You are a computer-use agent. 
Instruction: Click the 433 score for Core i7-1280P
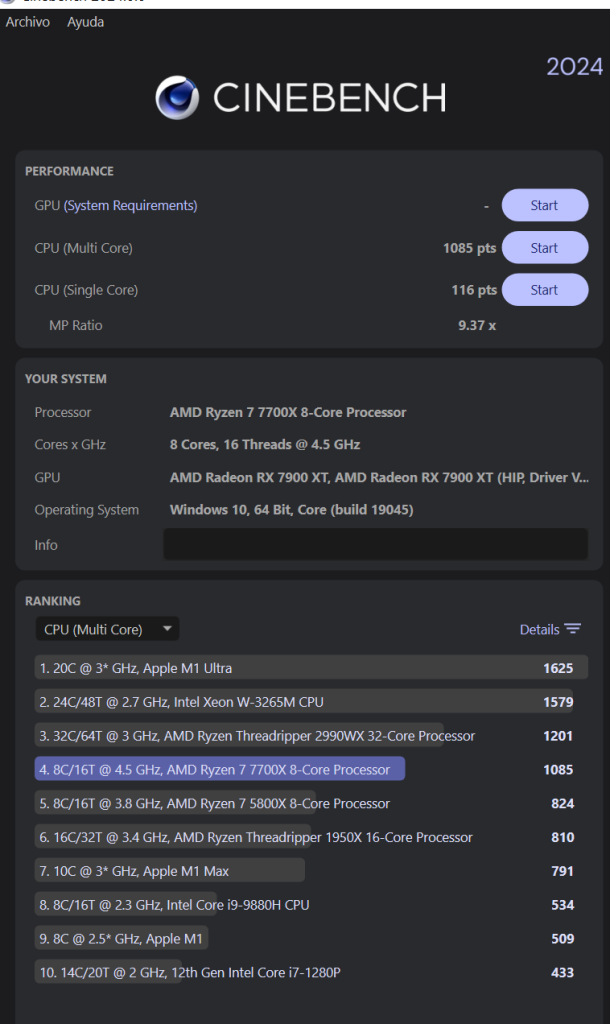tap(562, 972)
